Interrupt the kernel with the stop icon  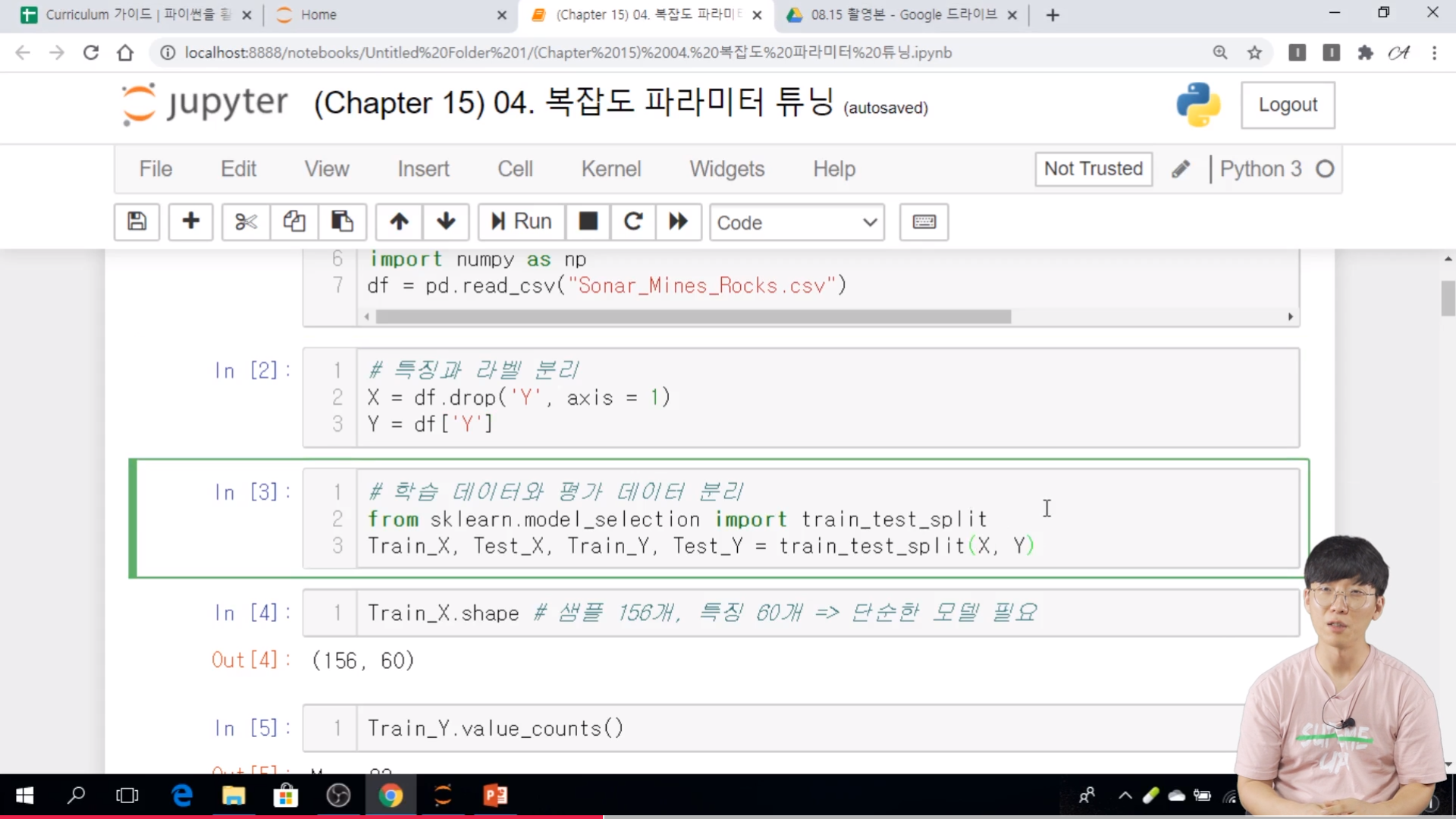pos(588,221)
